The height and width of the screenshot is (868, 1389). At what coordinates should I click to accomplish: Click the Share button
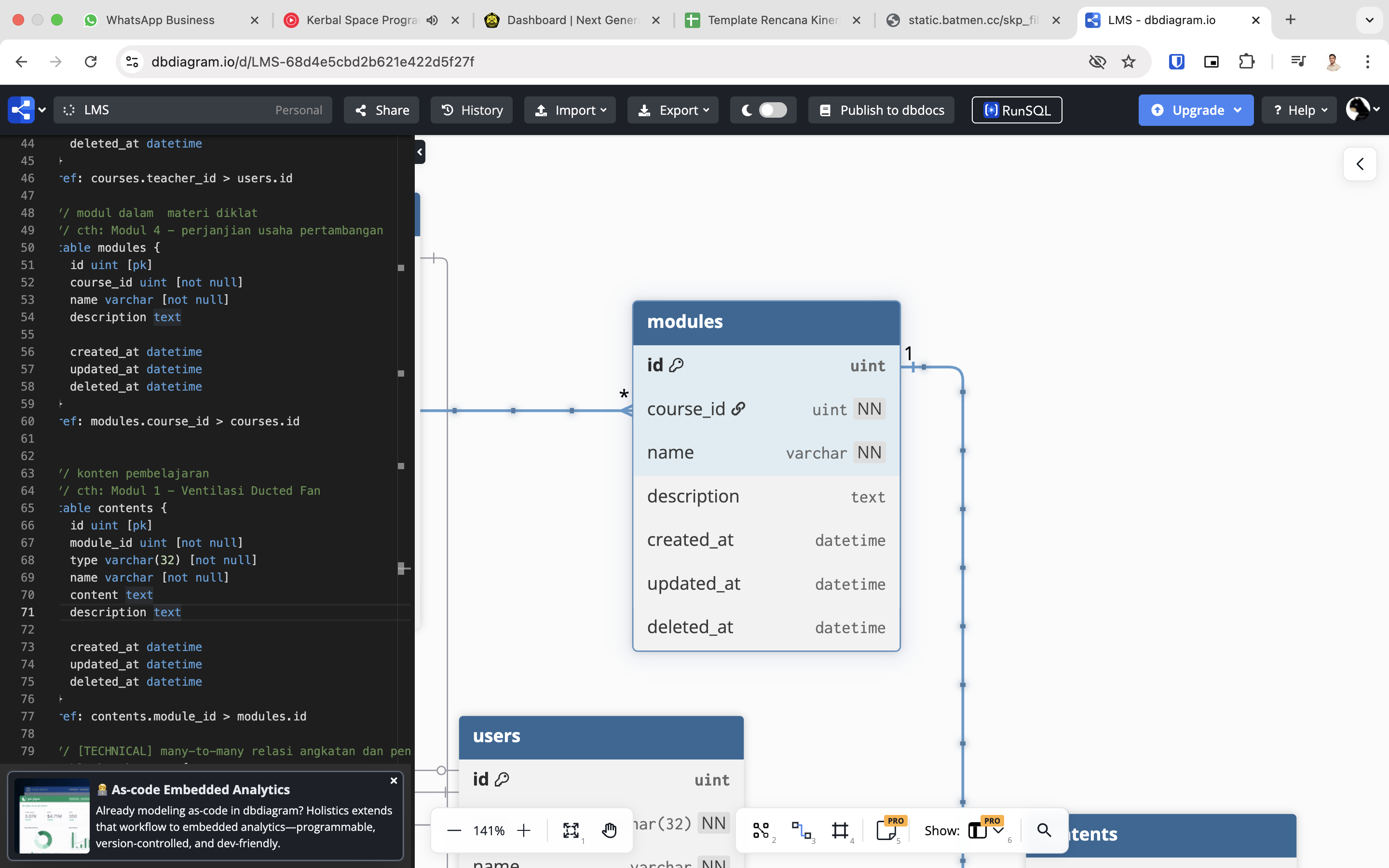[x=381, y=110]
